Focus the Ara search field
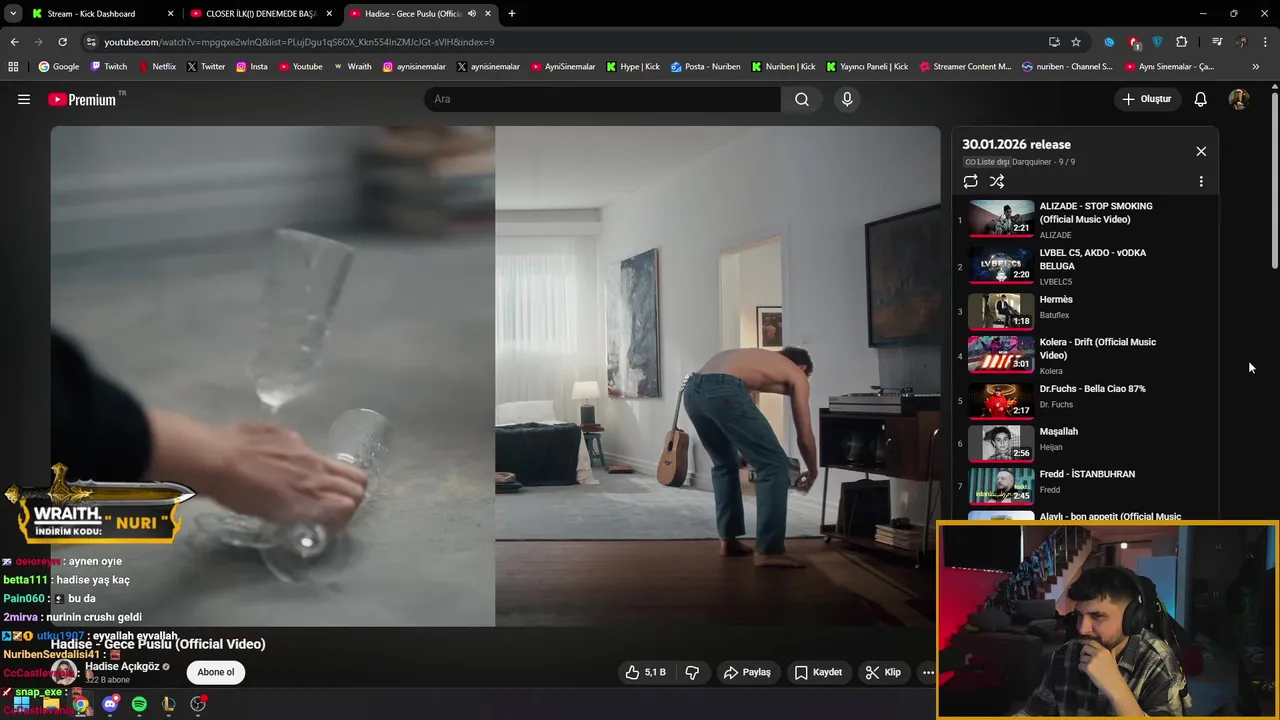This screenshot has width=1280, height=720. [x=602, y=99]
